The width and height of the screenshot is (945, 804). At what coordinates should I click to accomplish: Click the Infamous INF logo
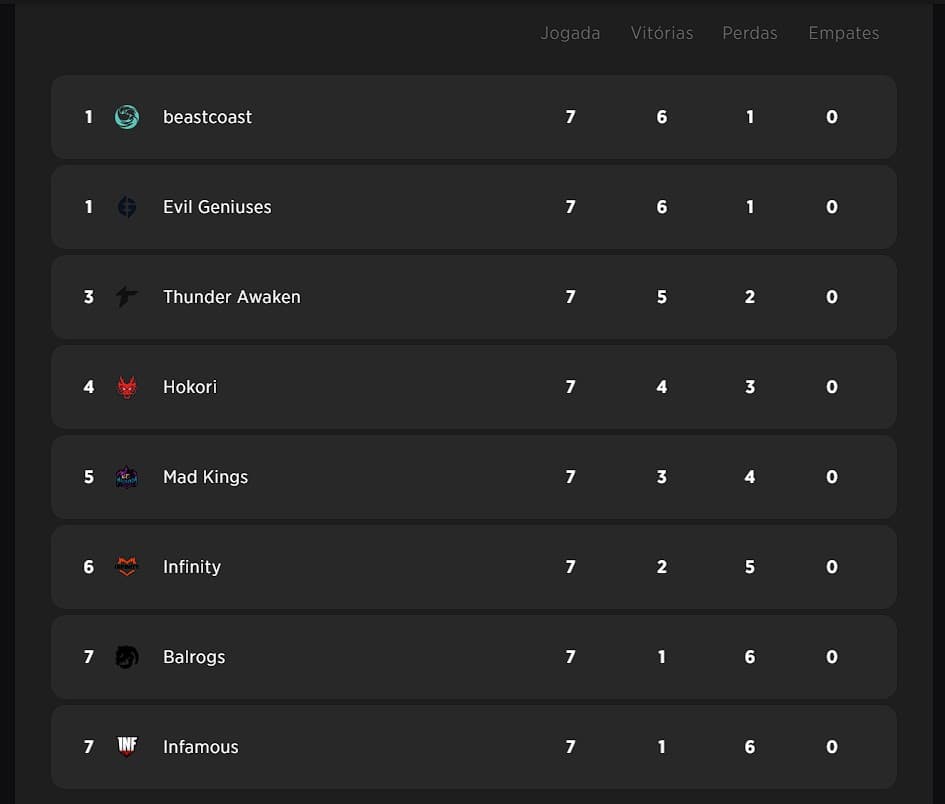tap(127, 746)
